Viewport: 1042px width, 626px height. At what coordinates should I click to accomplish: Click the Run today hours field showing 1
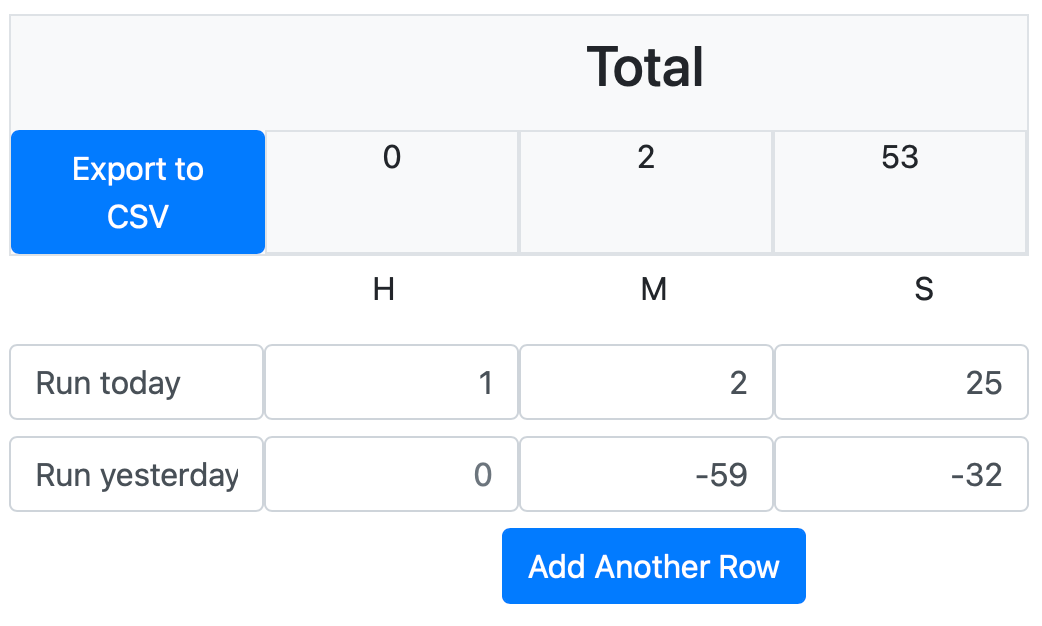[x=391, y=382]
